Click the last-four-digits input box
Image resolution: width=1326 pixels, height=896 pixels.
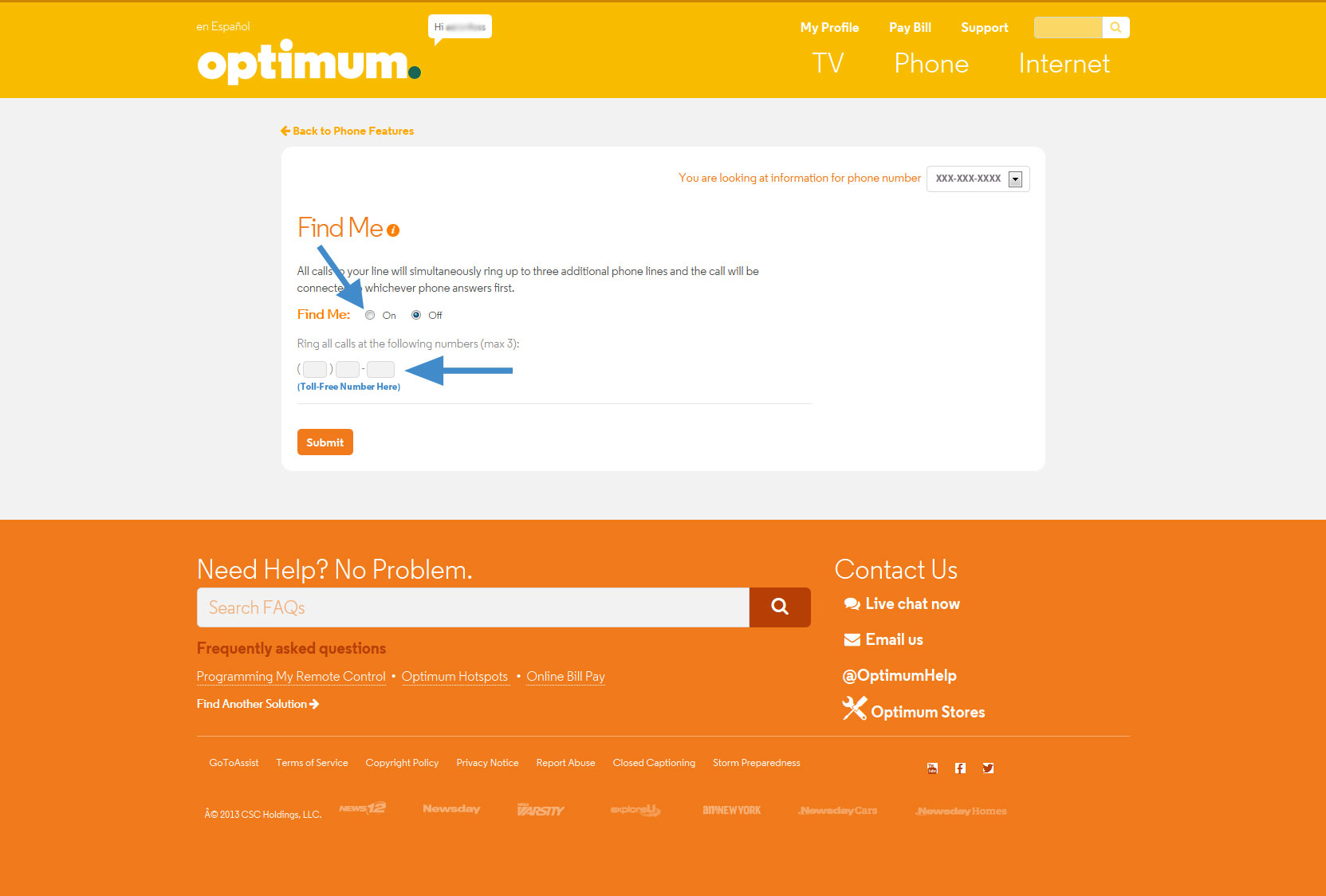(380, 369)
